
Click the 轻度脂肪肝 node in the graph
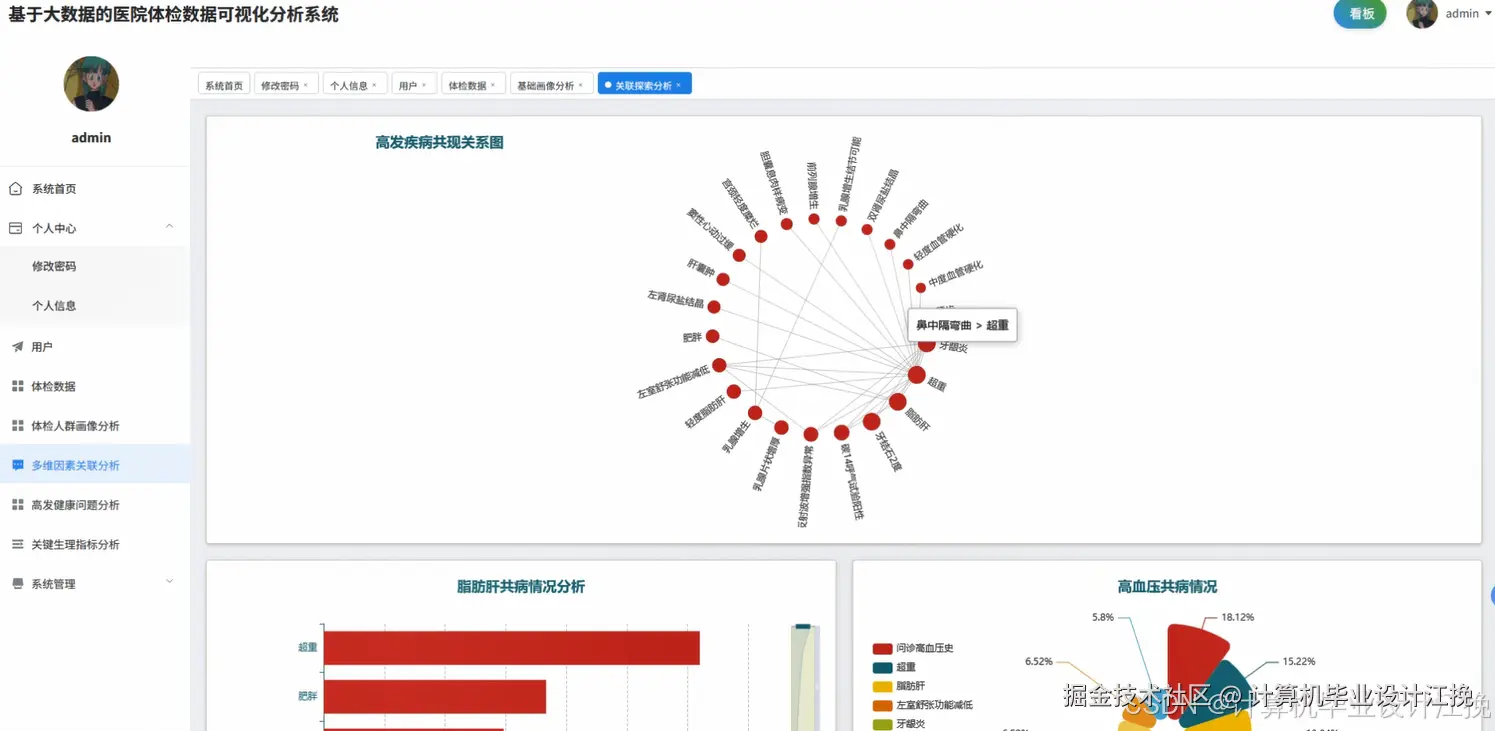734,391
